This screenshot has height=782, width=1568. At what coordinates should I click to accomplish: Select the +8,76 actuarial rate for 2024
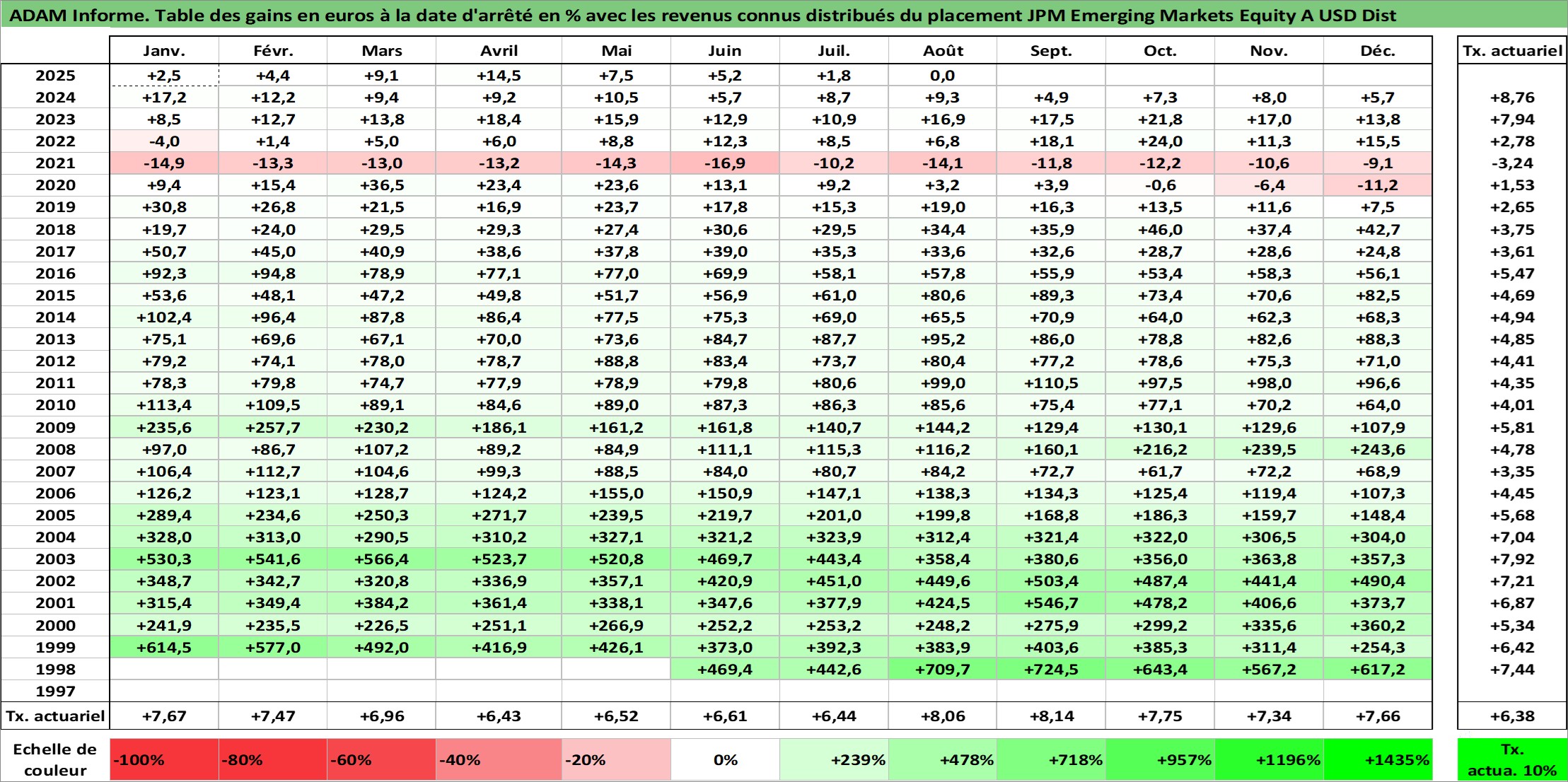coord(1512,98)
